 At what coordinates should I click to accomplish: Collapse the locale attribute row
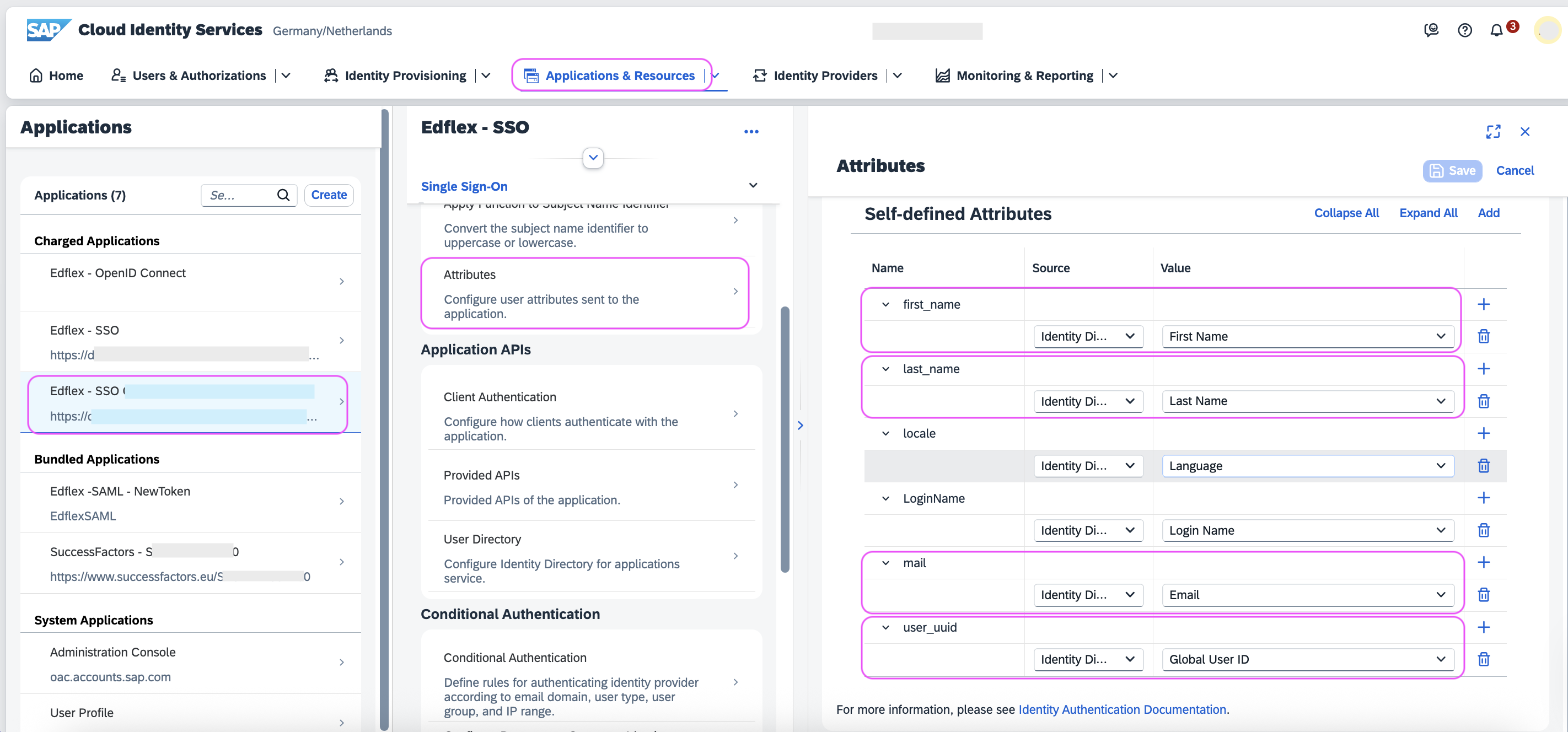(x=885, y=433)
